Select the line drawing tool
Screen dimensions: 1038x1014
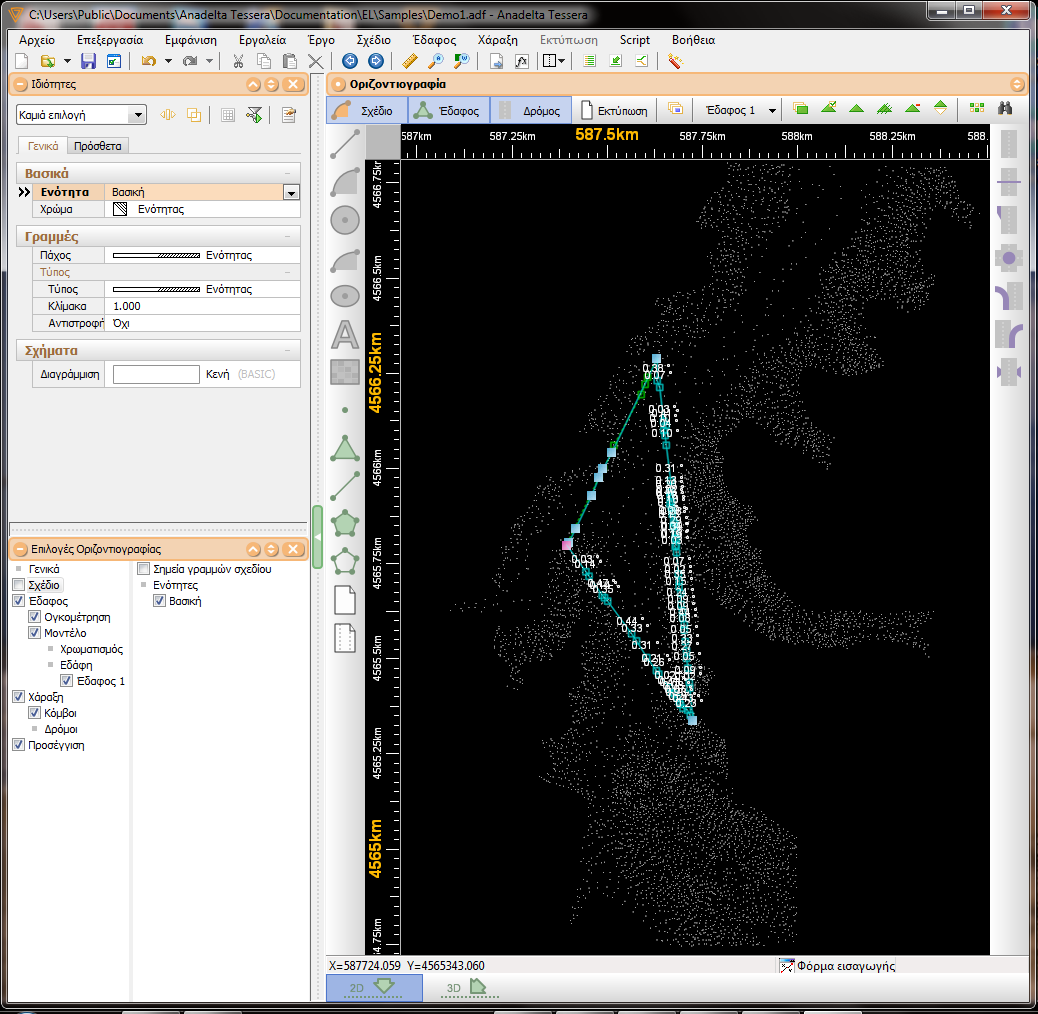345,144
